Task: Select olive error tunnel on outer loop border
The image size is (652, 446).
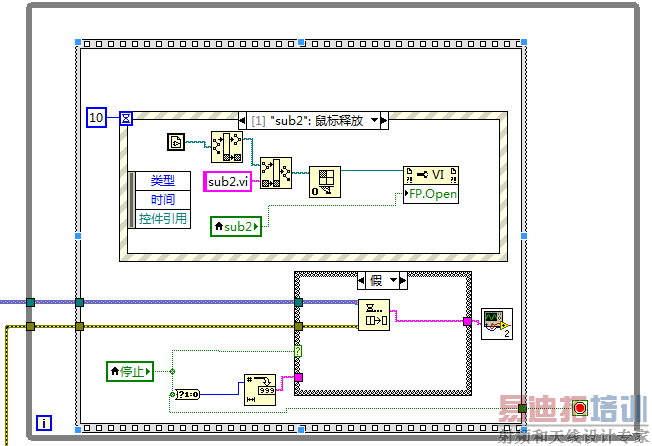Action: [x=30, y=326]
